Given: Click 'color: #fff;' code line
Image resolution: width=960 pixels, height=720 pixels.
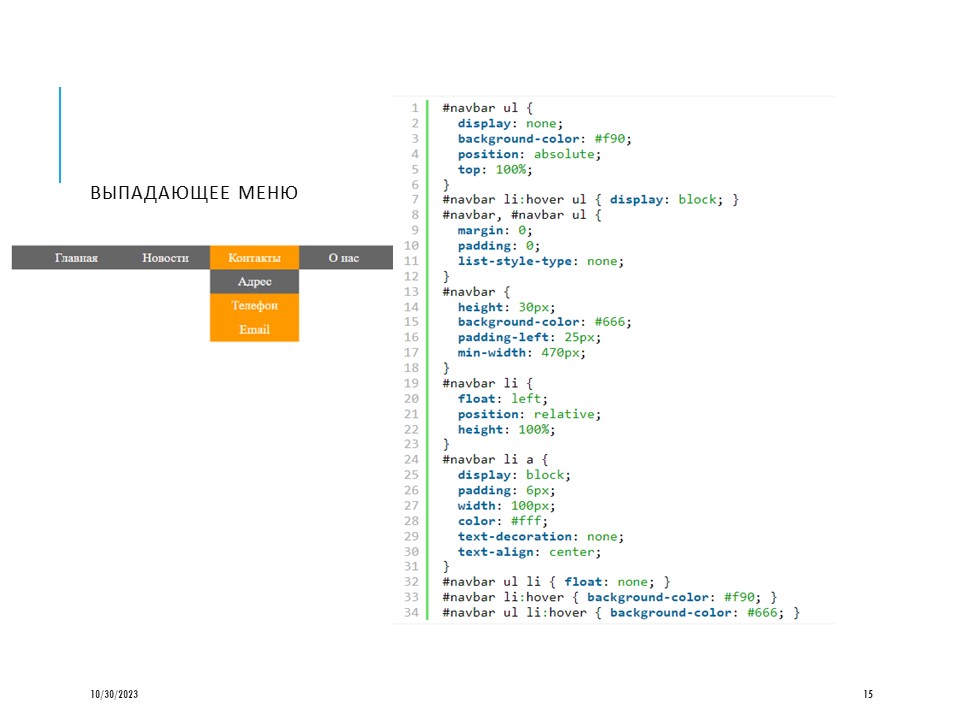Looking at the screenshot, I should pyautogui.click(x=503, y=521).
